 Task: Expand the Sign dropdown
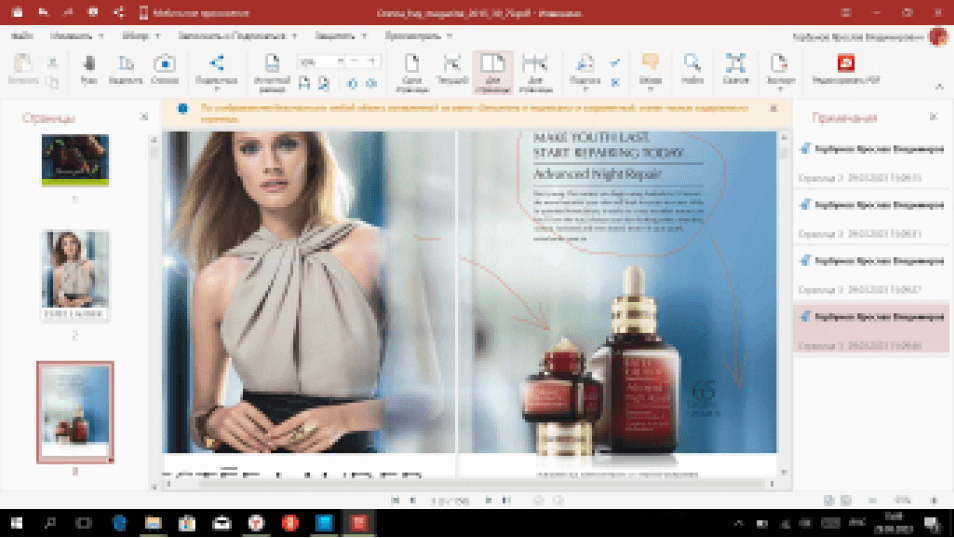tap(585, 89)
